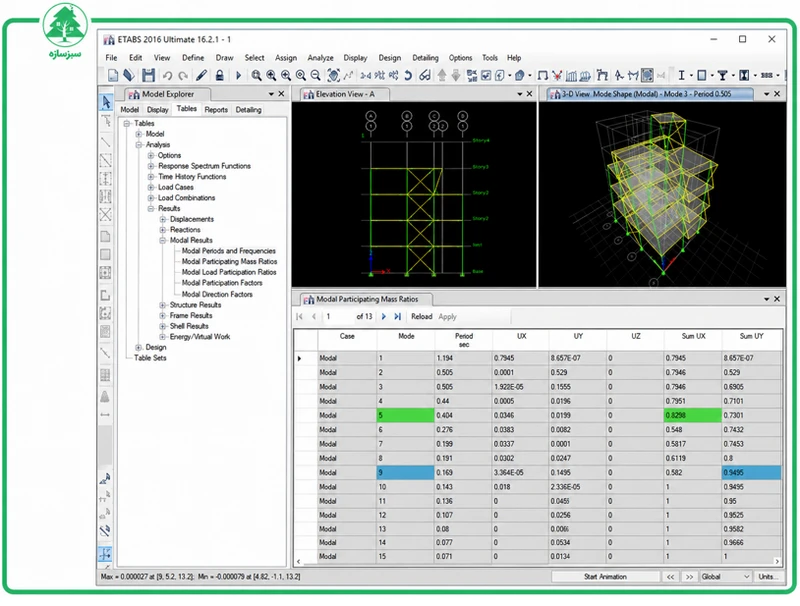This screenshot has height=606, width=800.
Task: Expand the Design node in Tables tree
Action: coord(138,347)
